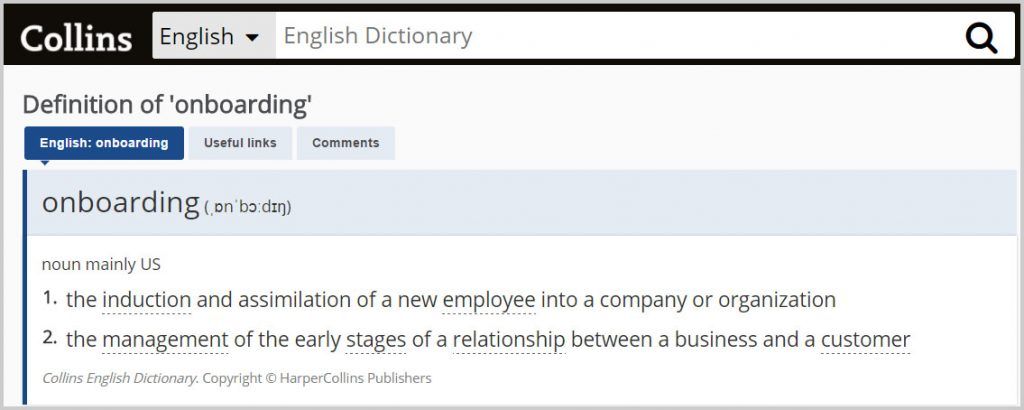Select the 'English: onboarding' tab
The height and width of the screenshot is (410, 1024).
[104, 143]
